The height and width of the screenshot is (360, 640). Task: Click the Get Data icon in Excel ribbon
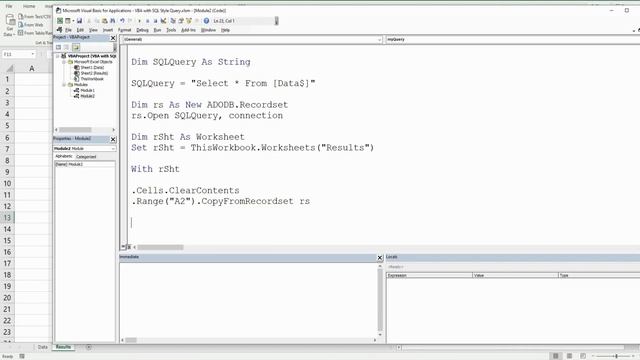coord(10,19)
